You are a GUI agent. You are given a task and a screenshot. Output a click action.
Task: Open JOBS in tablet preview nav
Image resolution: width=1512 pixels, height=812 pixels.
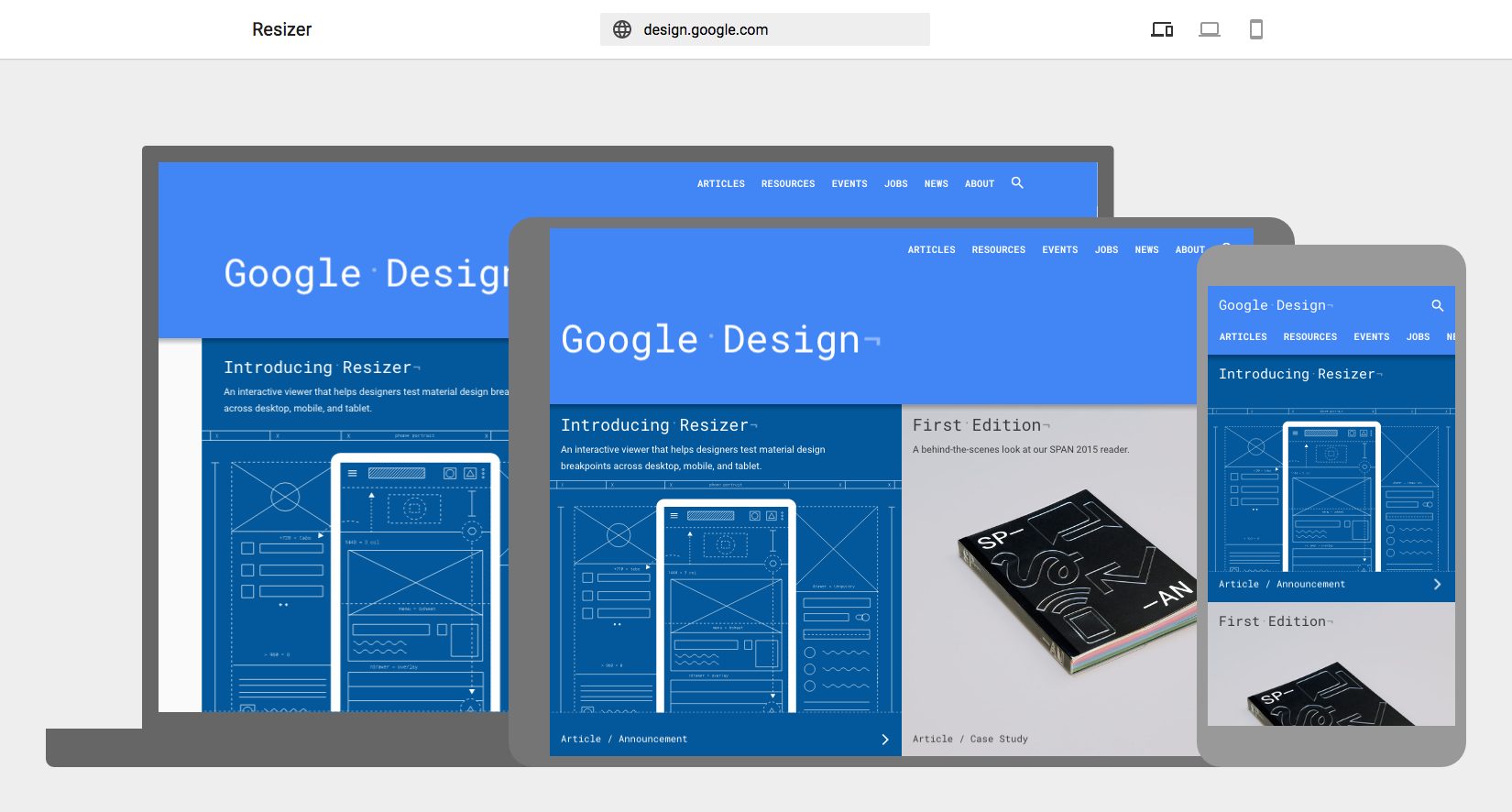pyautogui.click(x=1107, y=250)
